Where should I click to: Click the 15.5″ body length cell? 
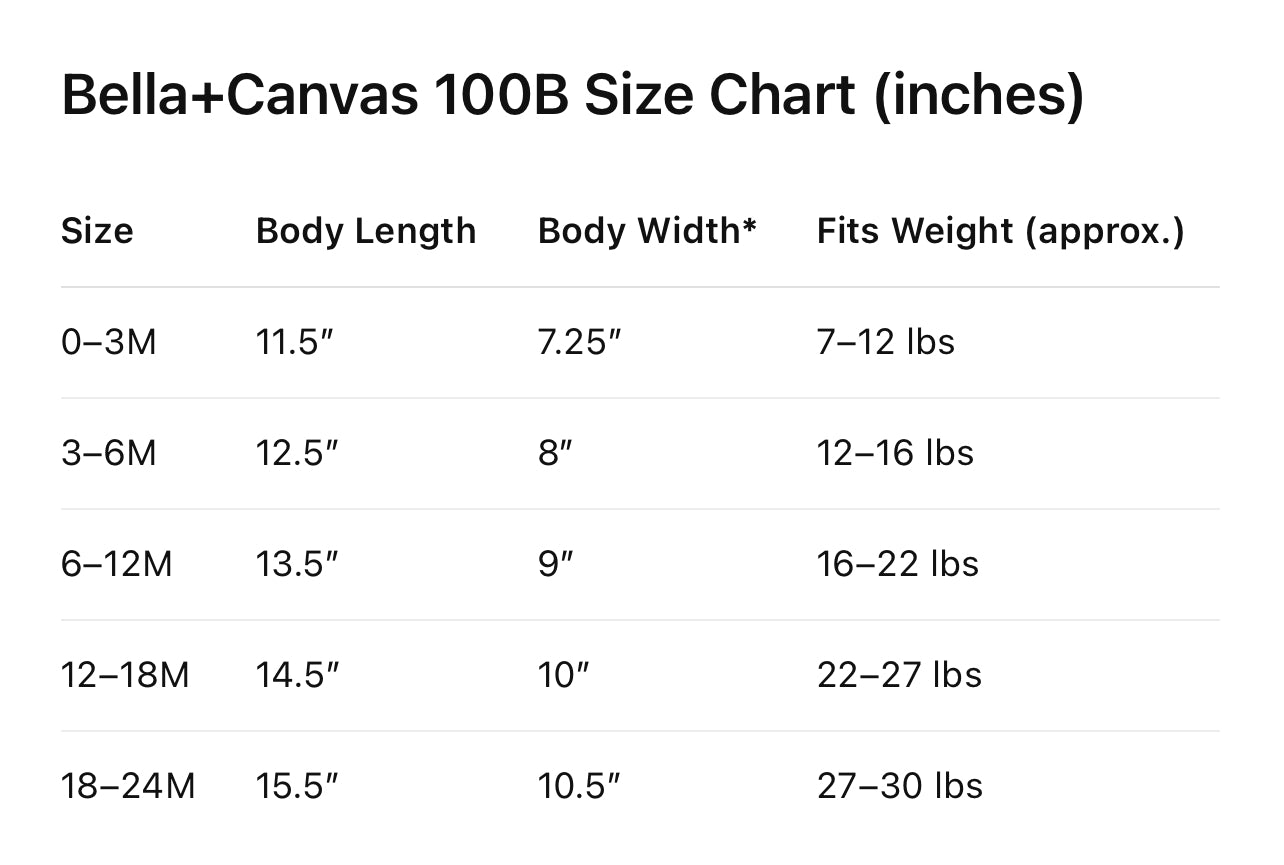[x=297, y=787]
